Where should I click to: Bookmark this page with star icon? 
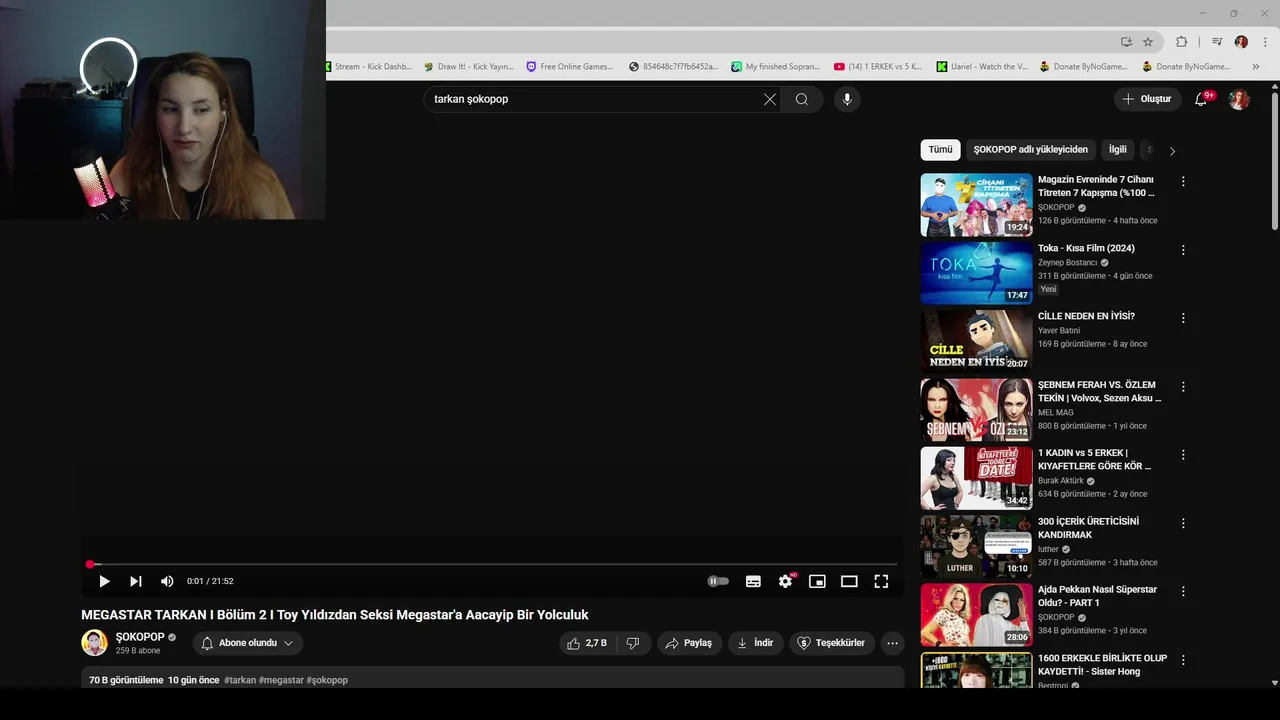[x=1148, y=42]
